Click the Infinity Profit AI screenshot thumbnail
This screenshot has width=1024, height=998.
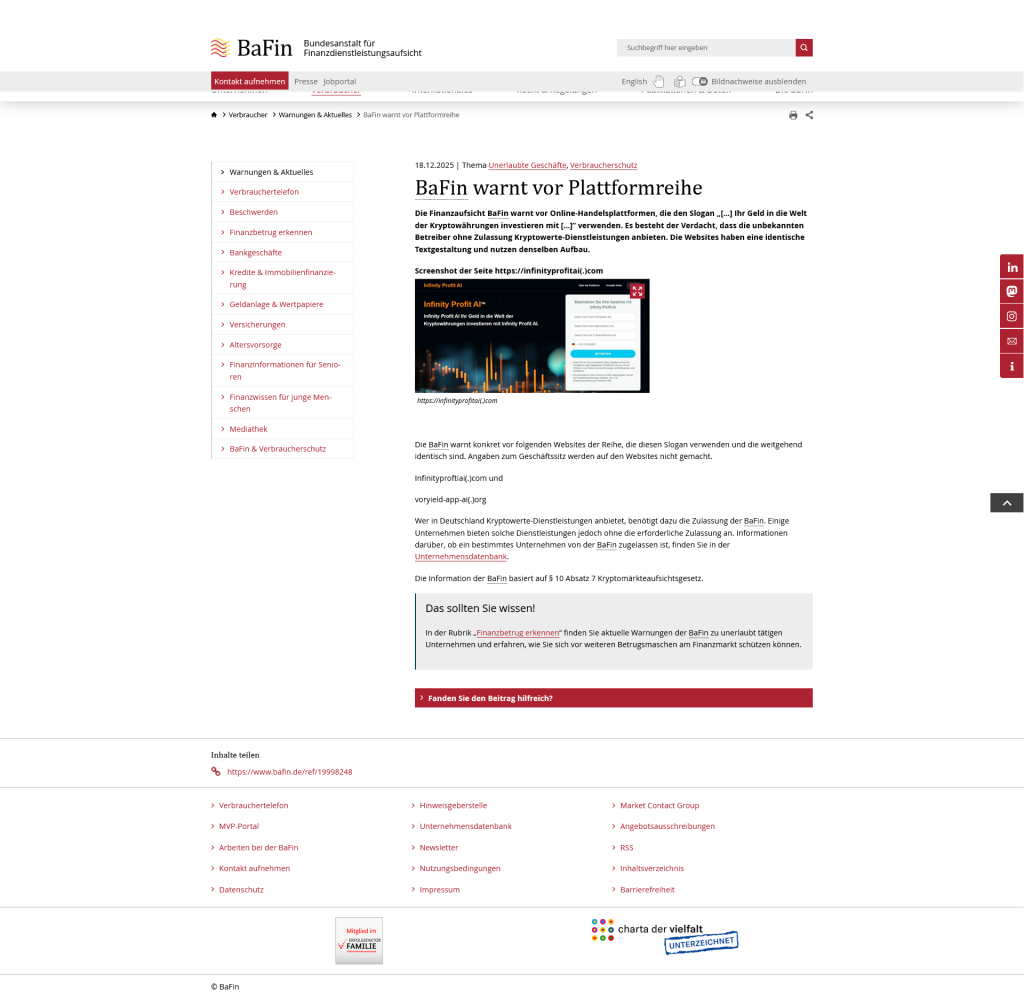532,336
